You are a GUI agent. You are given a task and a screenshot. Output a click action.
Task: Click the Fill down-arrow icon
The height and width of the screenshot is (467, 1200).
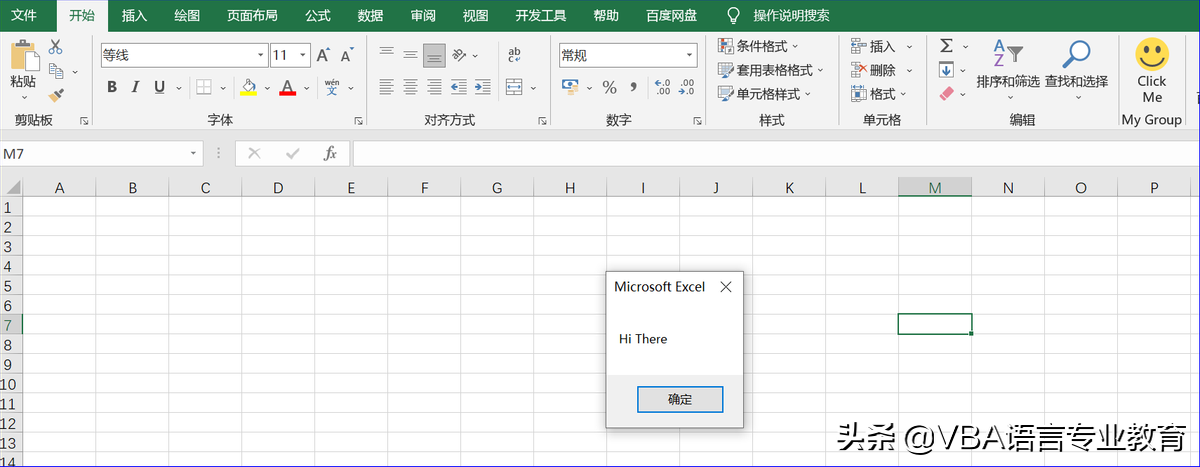946,70
